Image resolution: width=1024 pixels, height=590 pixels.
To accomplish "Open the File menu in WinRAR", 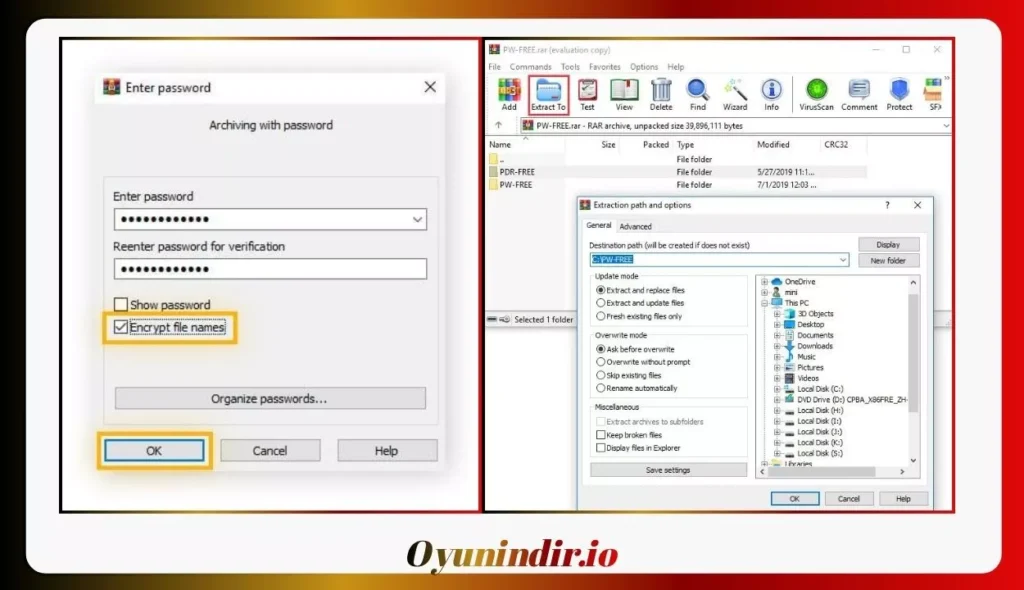I will [494, 67].
